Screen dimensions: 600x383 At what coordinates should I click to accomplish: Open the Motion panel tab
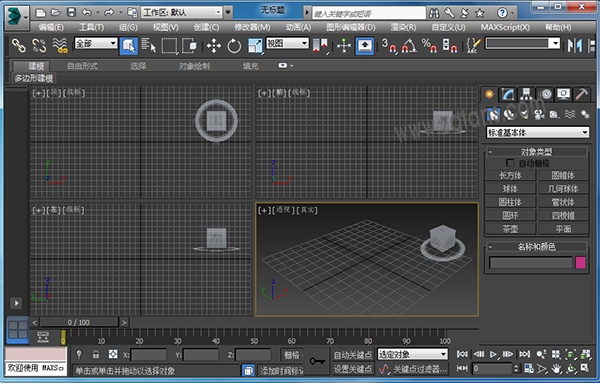pyautogui.click(x=545, y=95)
